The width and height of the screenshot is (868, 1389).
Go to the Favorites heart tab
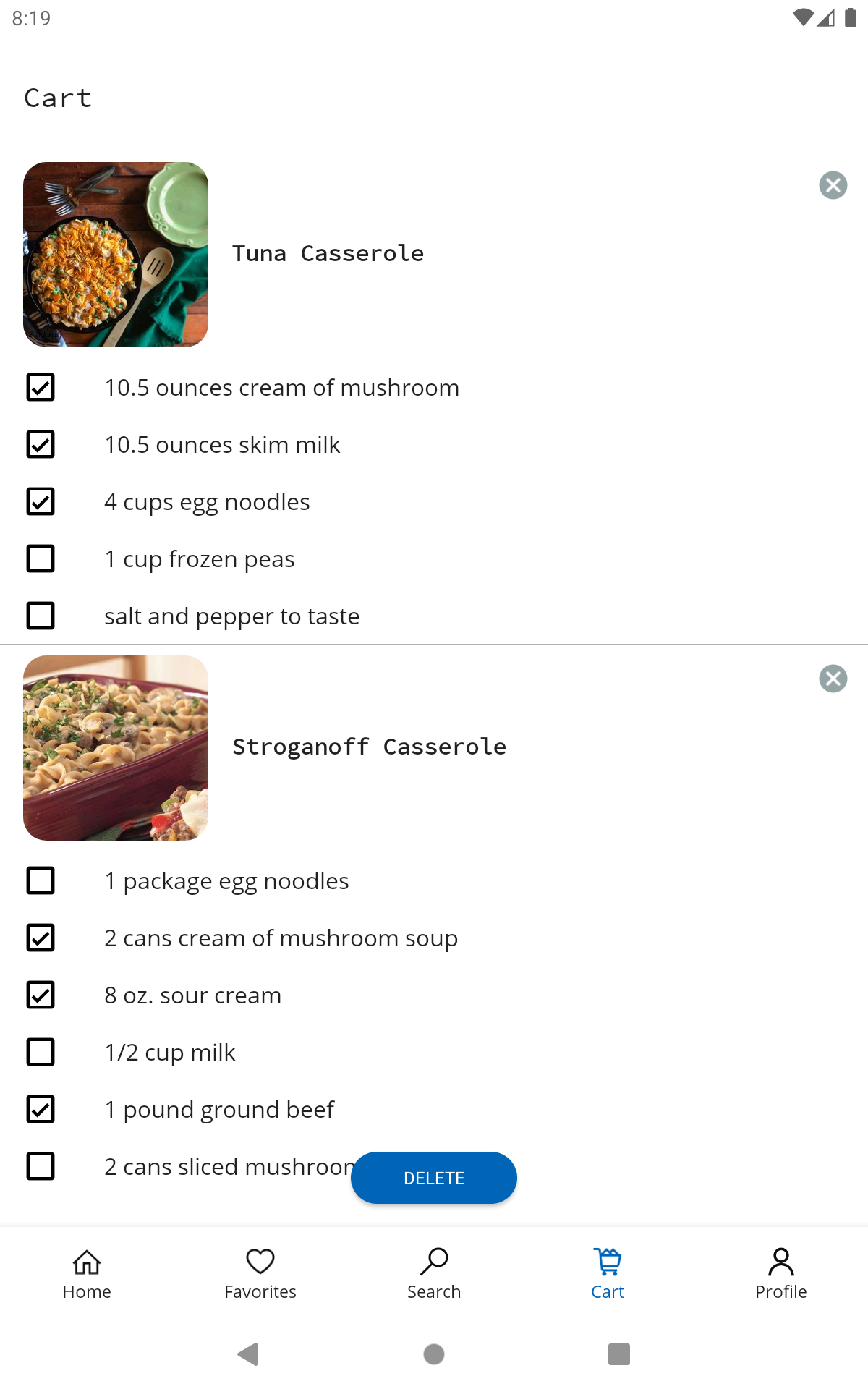pos(260,1273)
